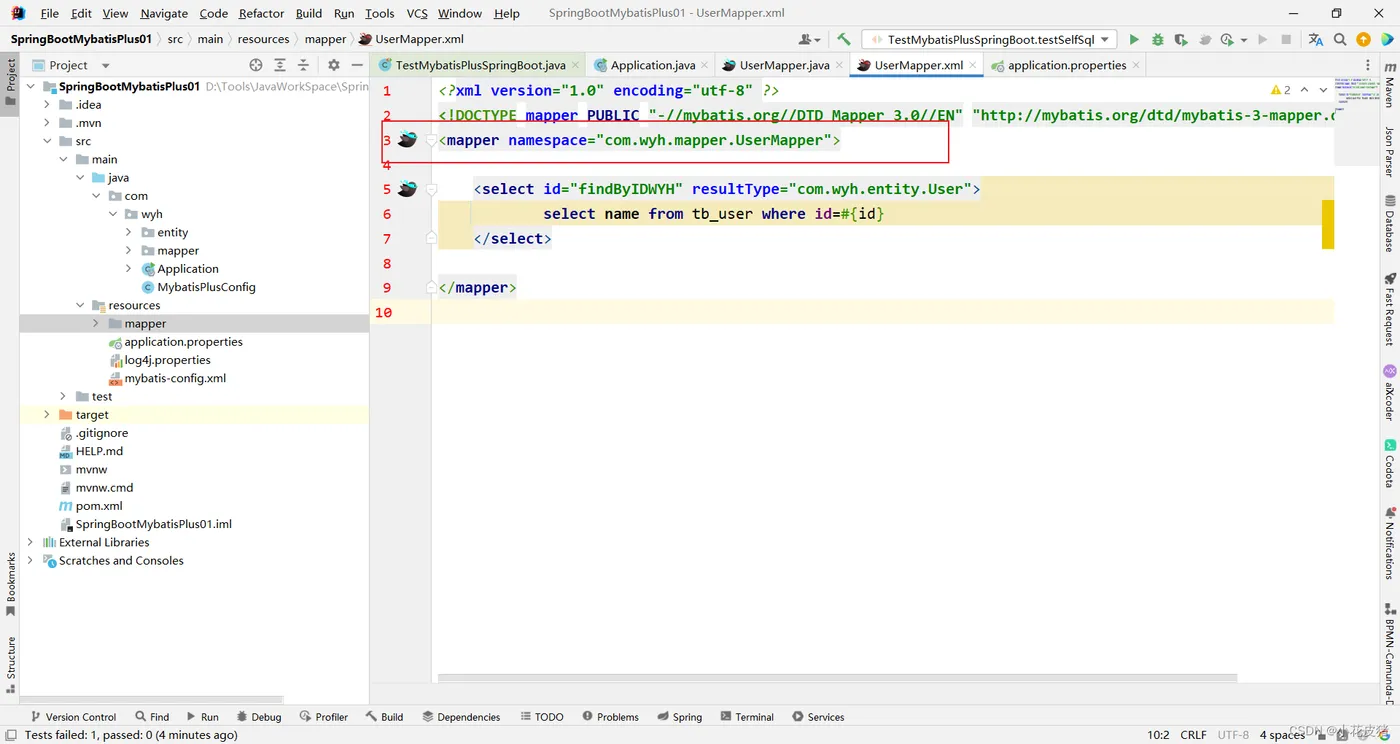Collapse the src folder

click(47, 141)
